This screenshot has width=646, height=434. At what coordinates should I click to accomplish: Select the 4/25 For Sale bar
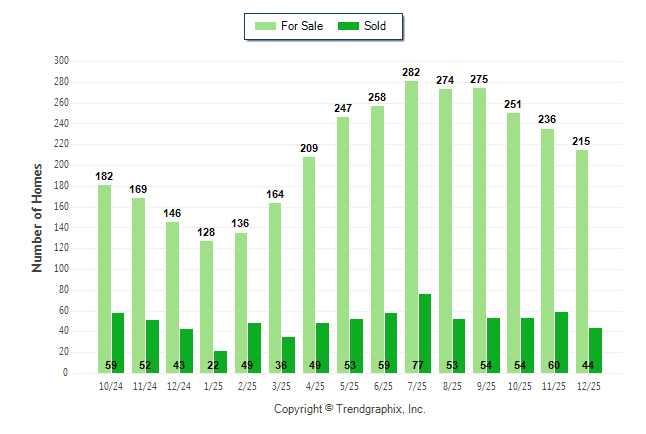pyautogui.click(x=309, y=264)
